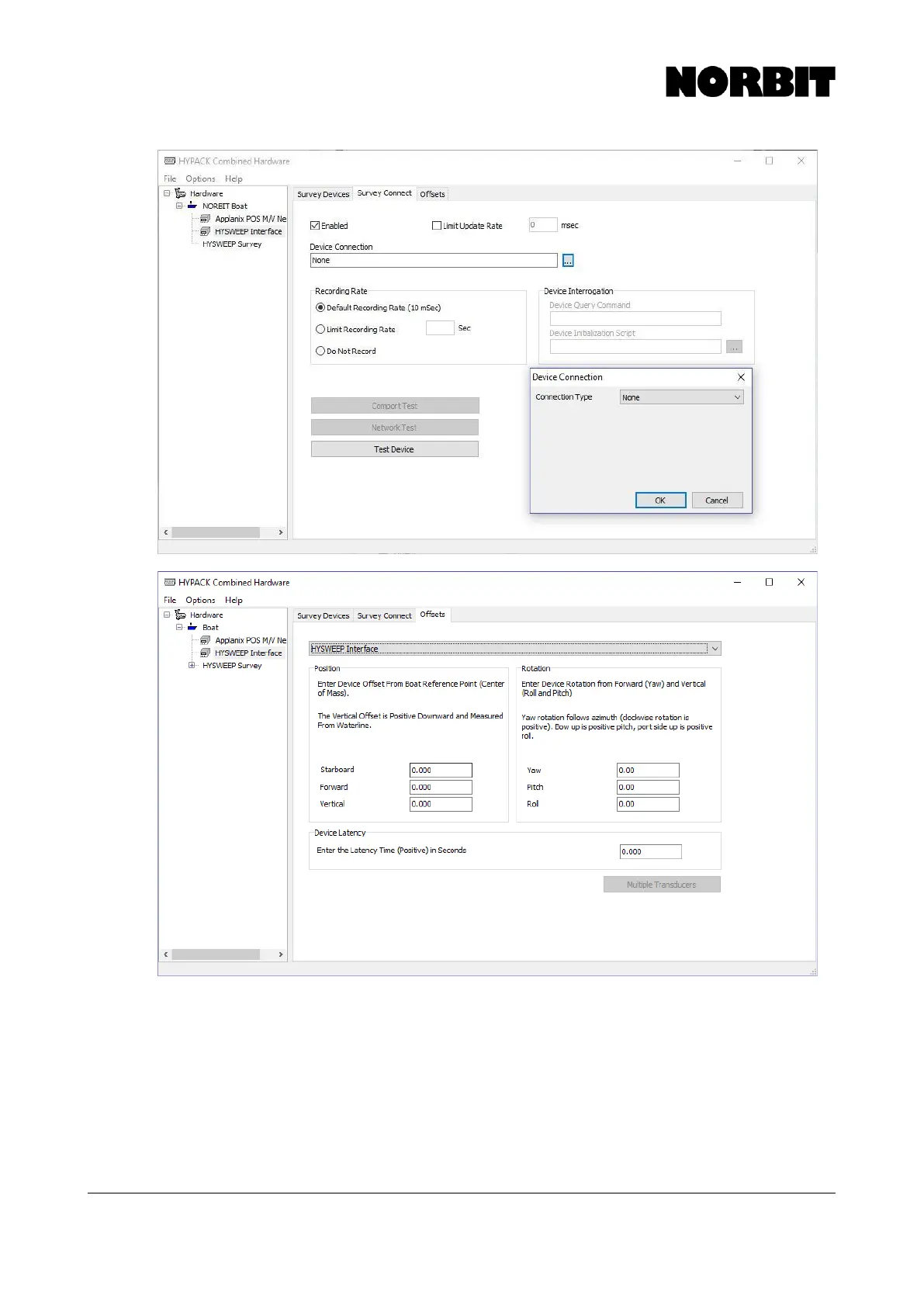924x1306 pixels.
Task: Collapse the Hardware node in lower window
Action: (167, 615)
